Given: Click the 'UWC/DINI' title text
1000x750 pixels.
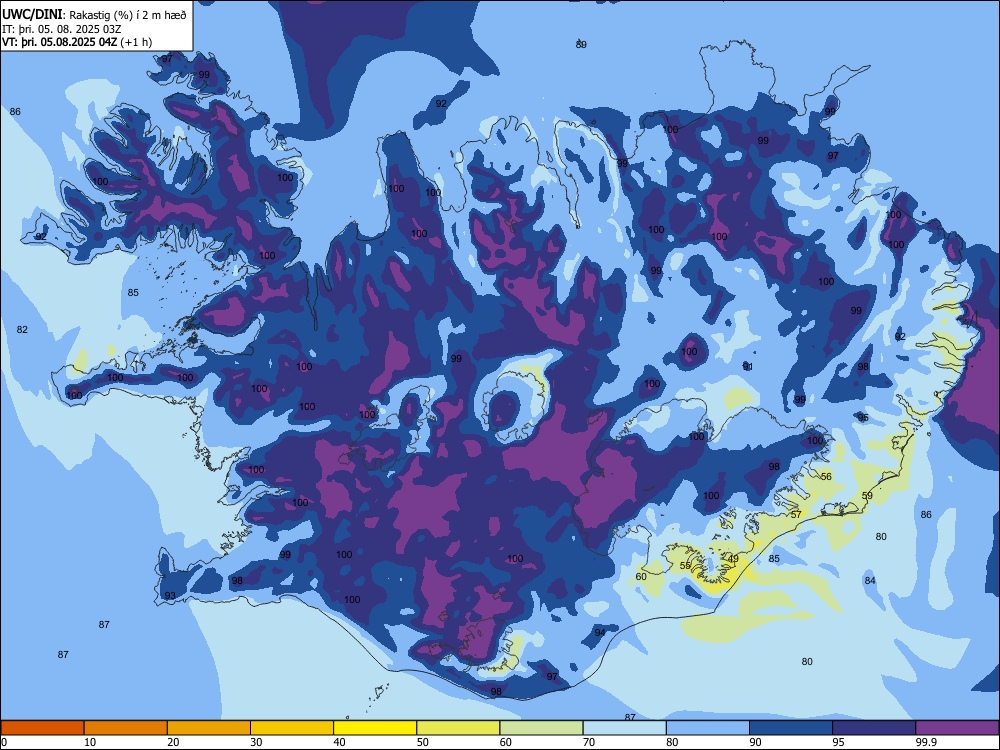Looking at the screenshot, I should pos(32,15).
